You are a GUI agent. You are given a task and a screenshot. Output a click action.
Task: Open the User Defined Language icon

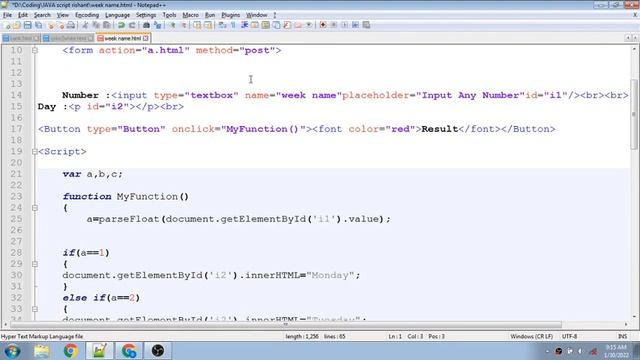click(x=255, y=25)
